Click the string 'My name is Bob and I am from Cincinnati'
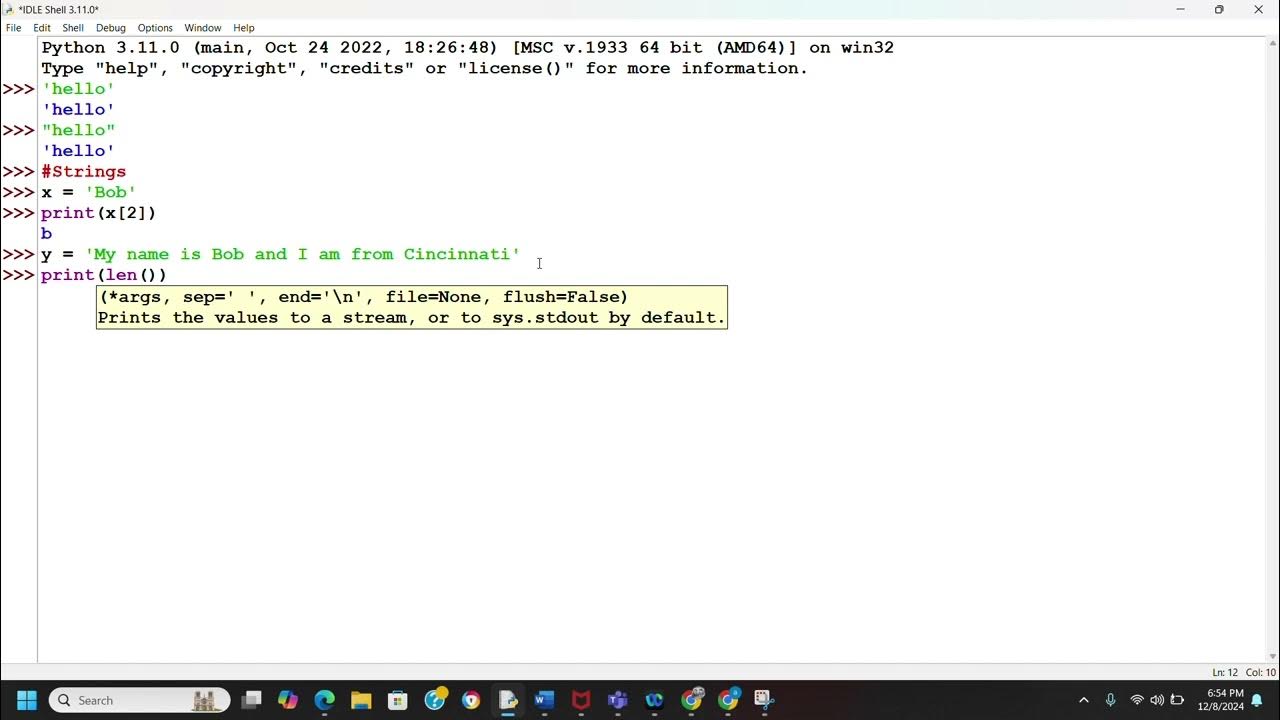The image size is (1280, 720). pyautogui.click(x=302, y=254)
